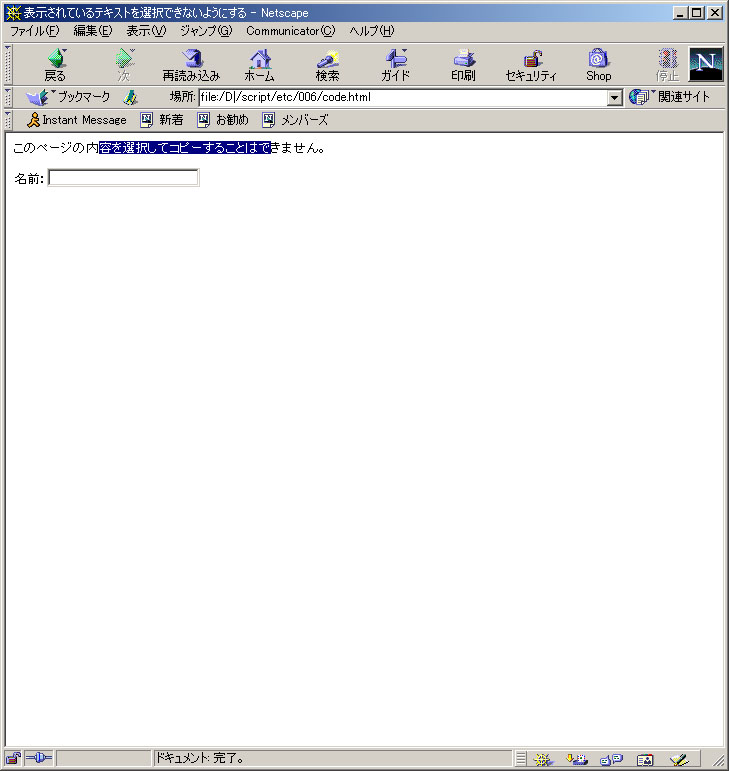Reload the page with 再読み込み

click(x=191, y=65)
